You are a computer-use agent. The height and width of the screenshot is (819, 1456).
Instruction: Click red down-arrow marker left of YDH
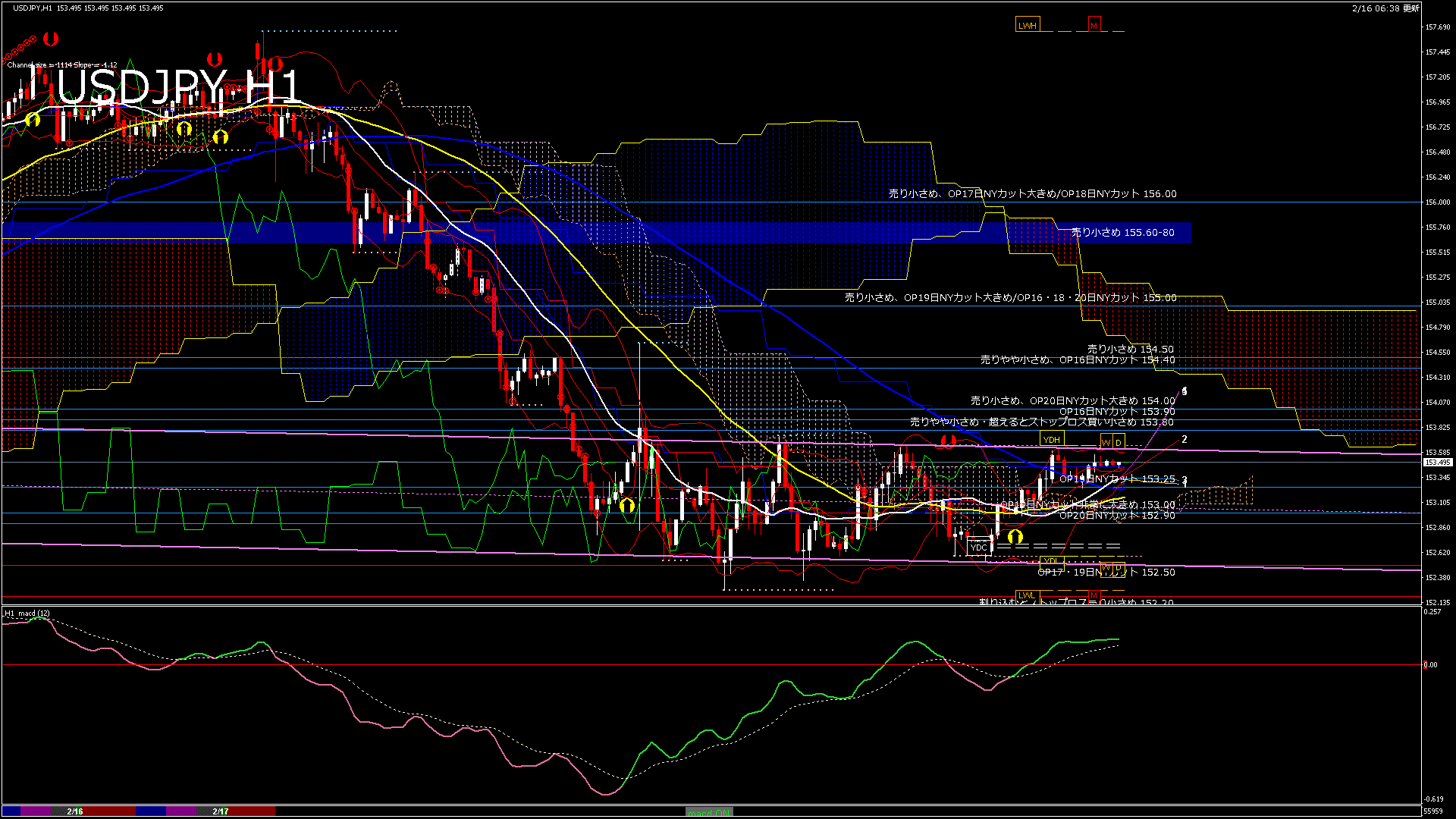(947, 441)
